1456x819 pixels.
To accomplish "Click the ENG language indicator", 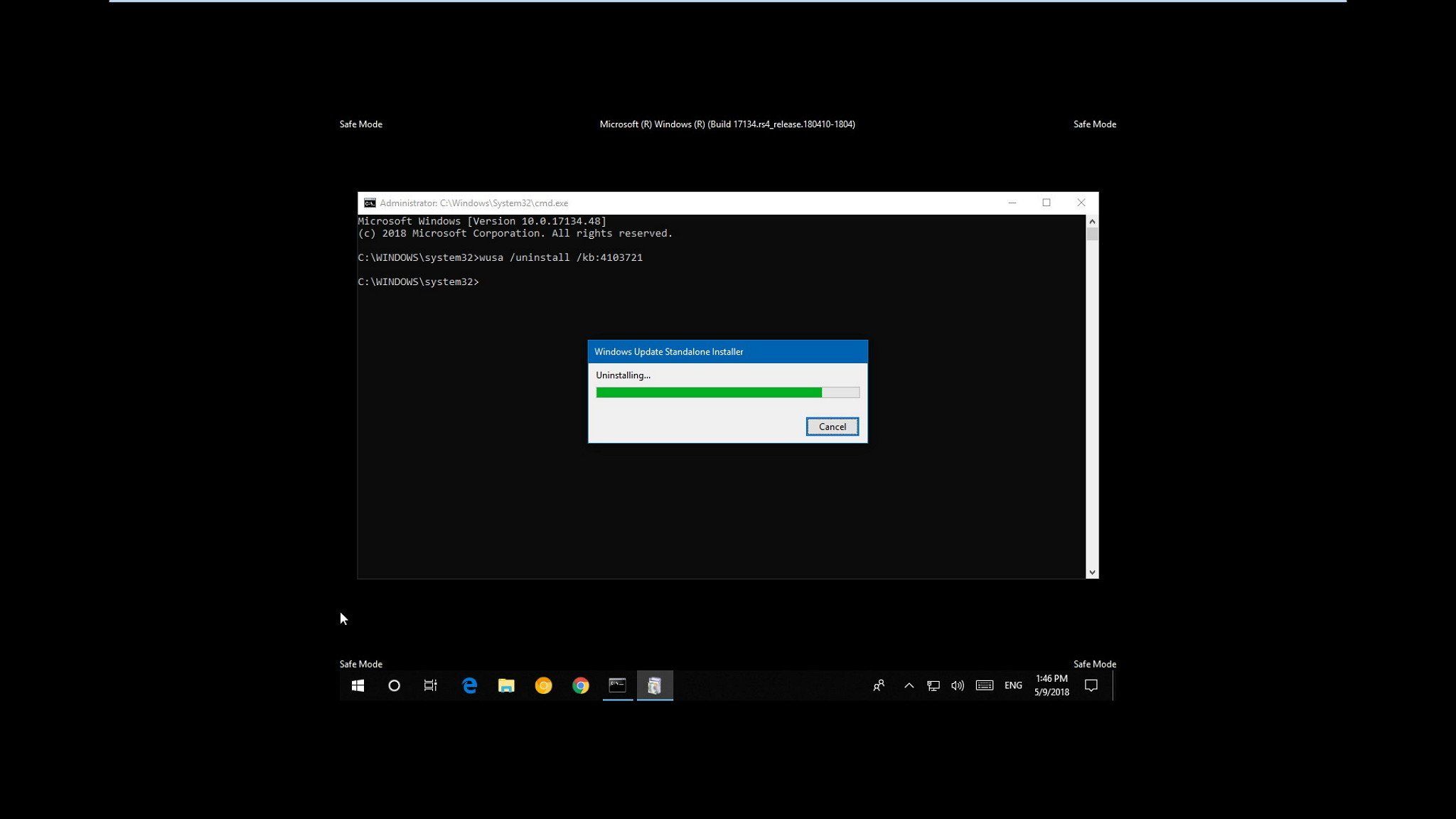I will (x=1013, y=685).
